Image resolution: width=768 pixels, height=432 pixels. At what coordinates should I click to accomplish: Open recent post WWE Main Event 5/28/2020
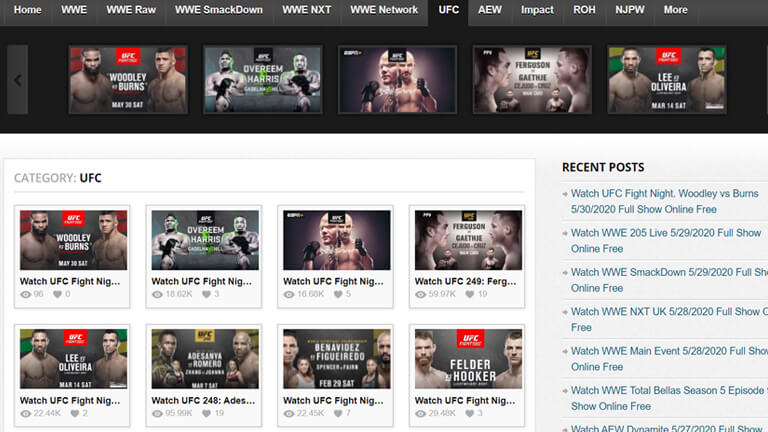[x=669, y=359]
